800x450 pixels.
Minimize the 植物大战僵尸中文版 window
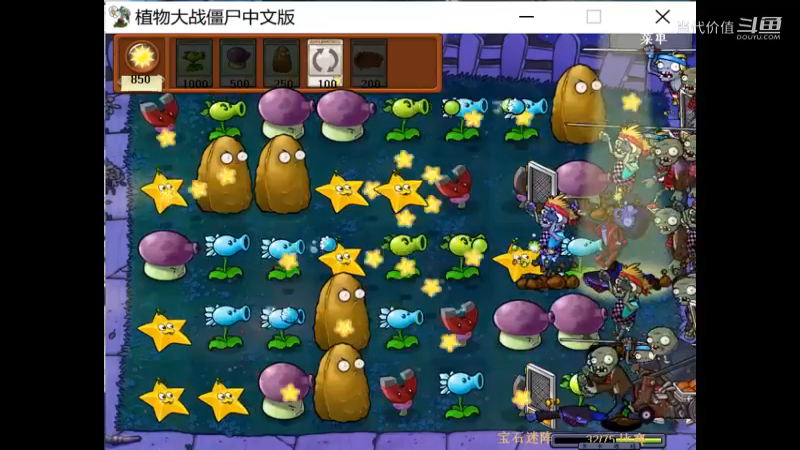coord(527,17)
